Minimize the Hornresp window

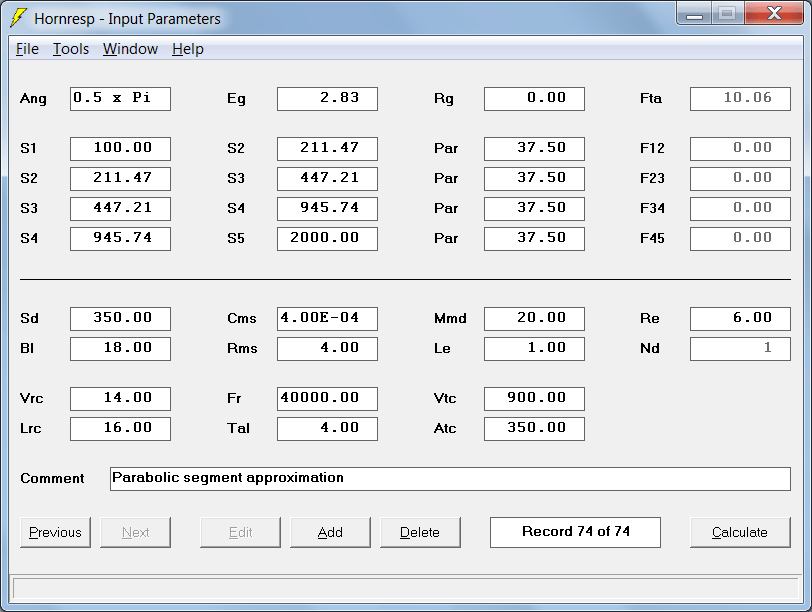[694, 13]
